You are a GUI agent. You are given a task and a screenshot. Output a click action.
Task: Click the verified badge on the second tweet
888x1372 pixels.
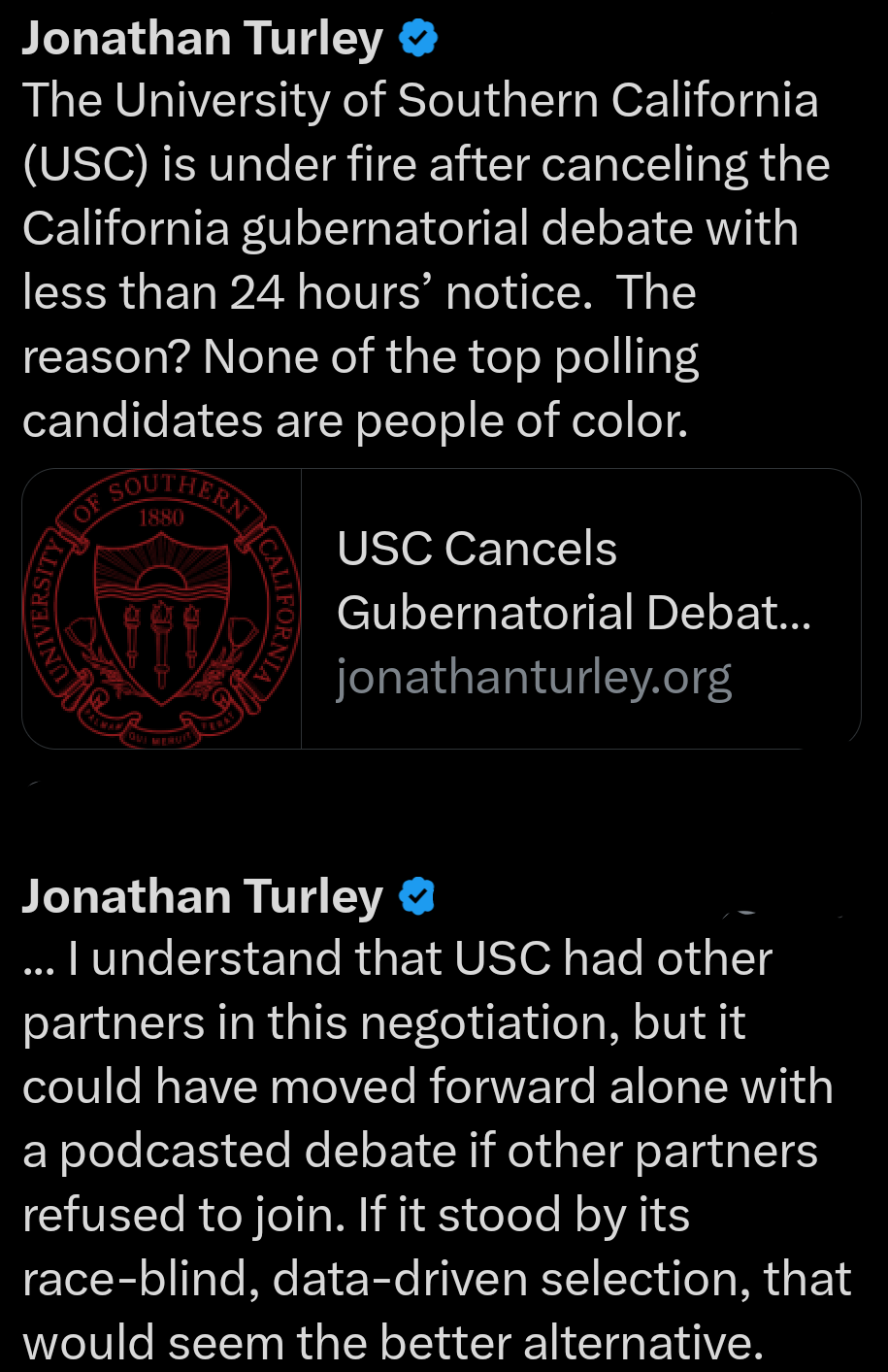point(417,896)
